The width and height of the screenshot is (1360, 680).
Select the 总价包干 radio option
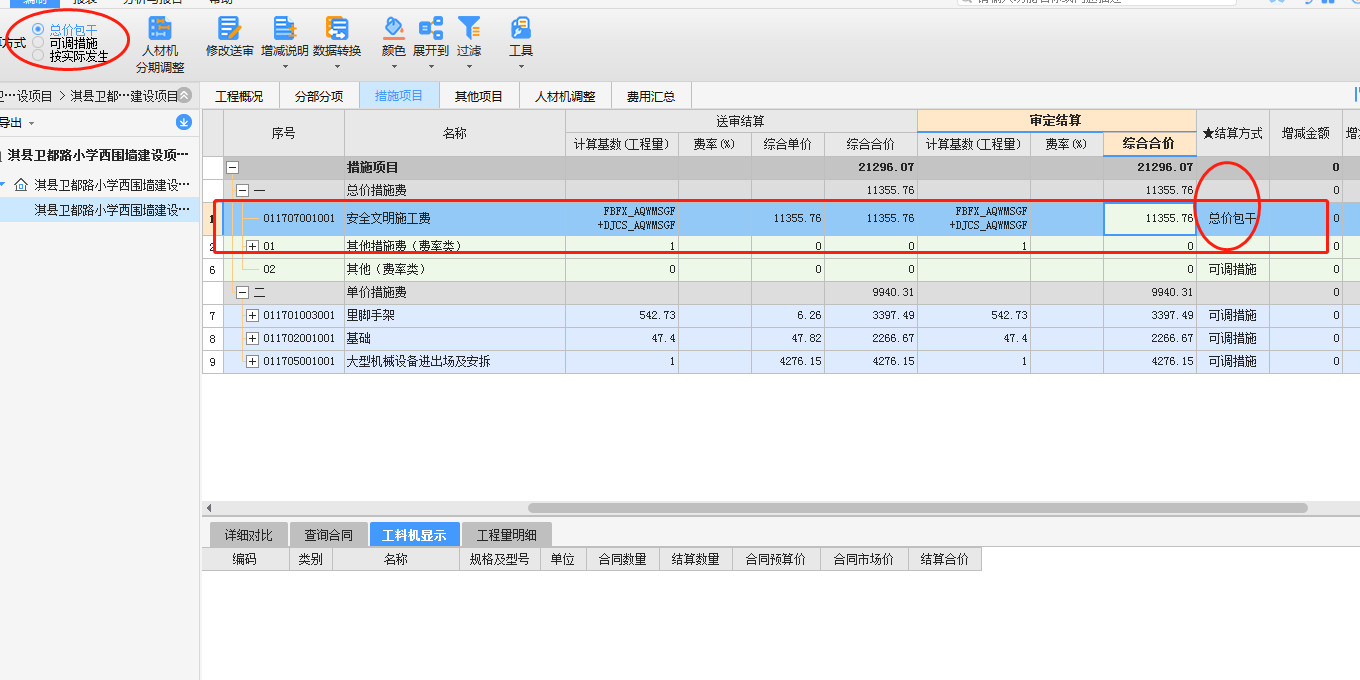coord(38,30)
